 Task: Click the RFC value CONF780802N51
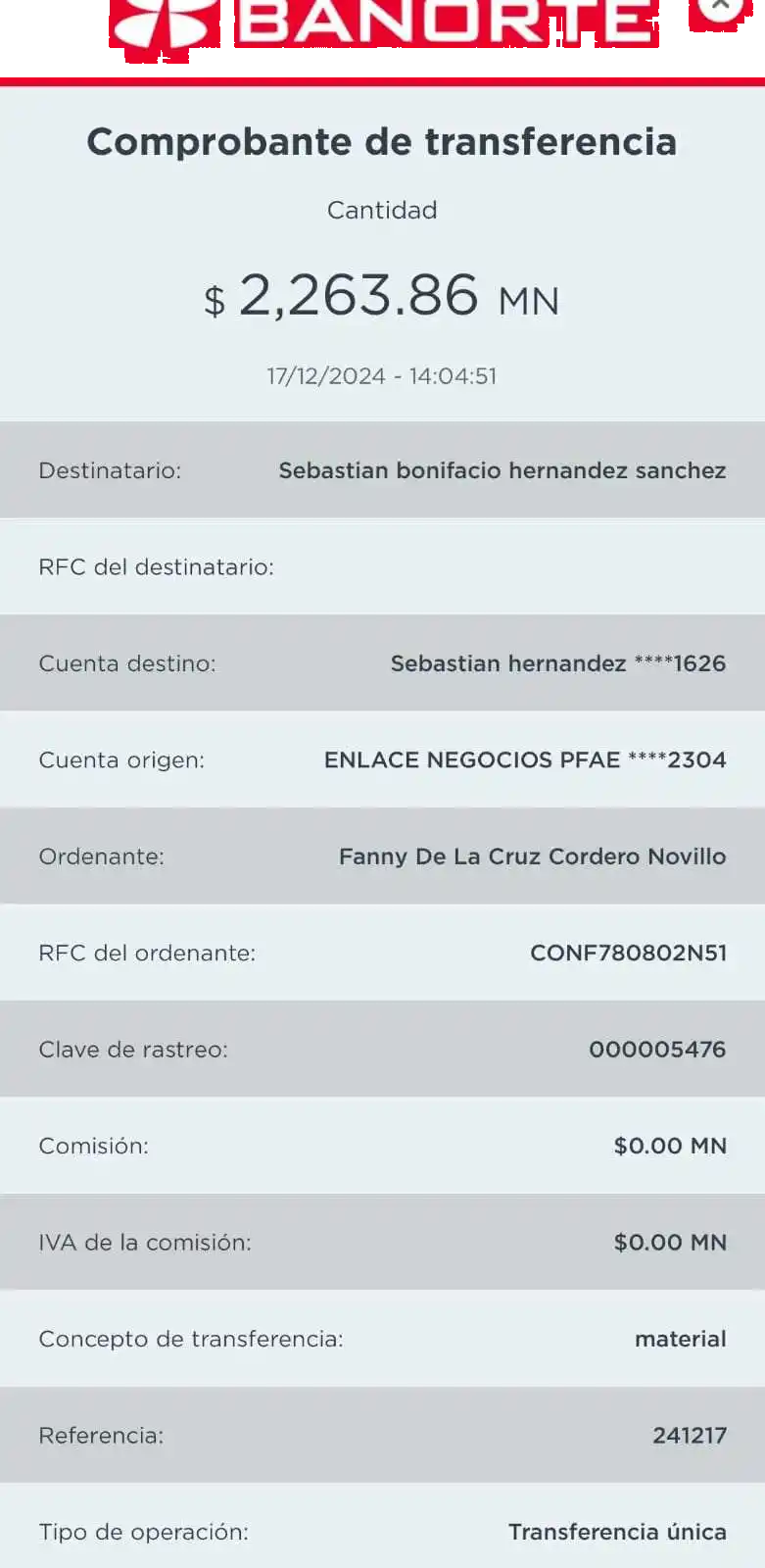[628, 953]
